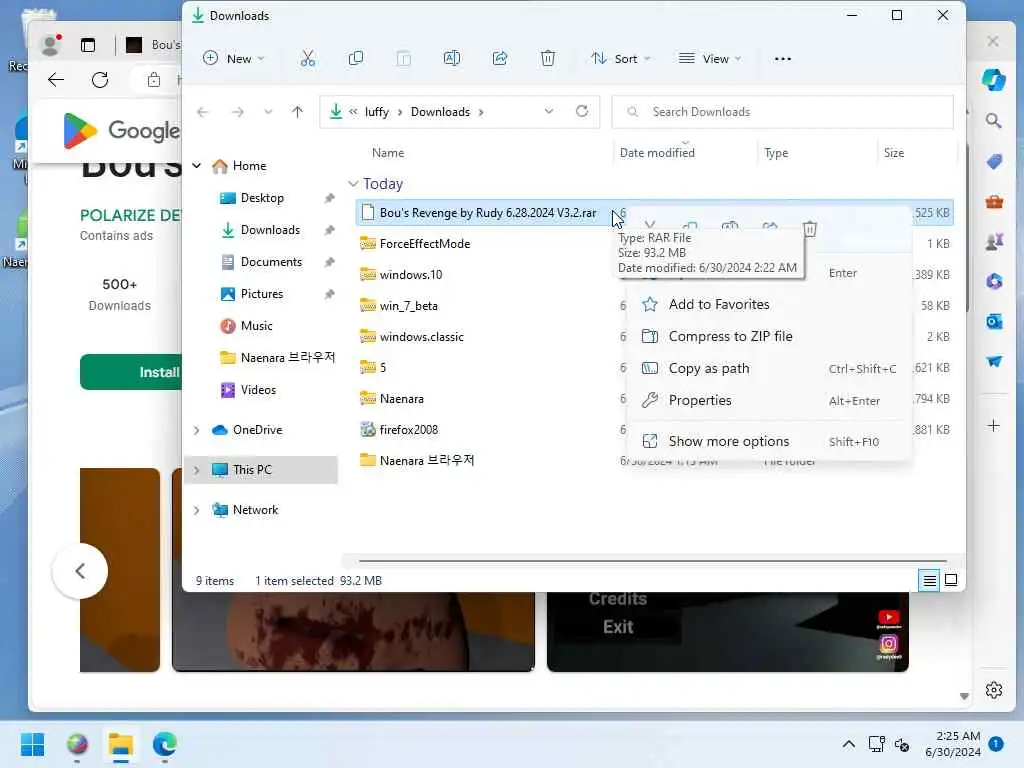Screen dimensions: 1024x768
Task: Click the Search Downloads field
Action: (782, 112)
